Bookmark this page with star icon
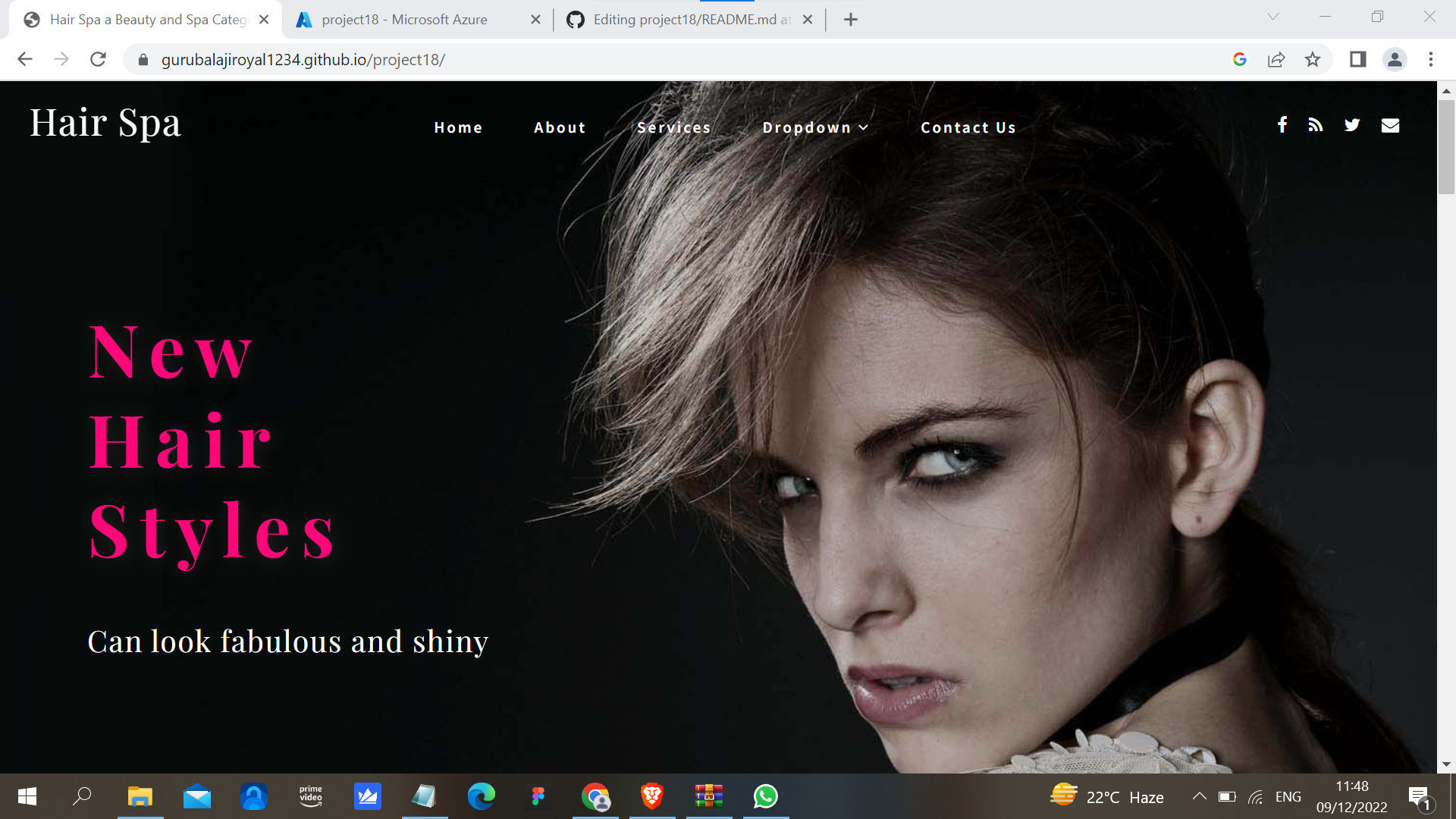This screenshot has width=1456, height=819. coord(1313,59)
